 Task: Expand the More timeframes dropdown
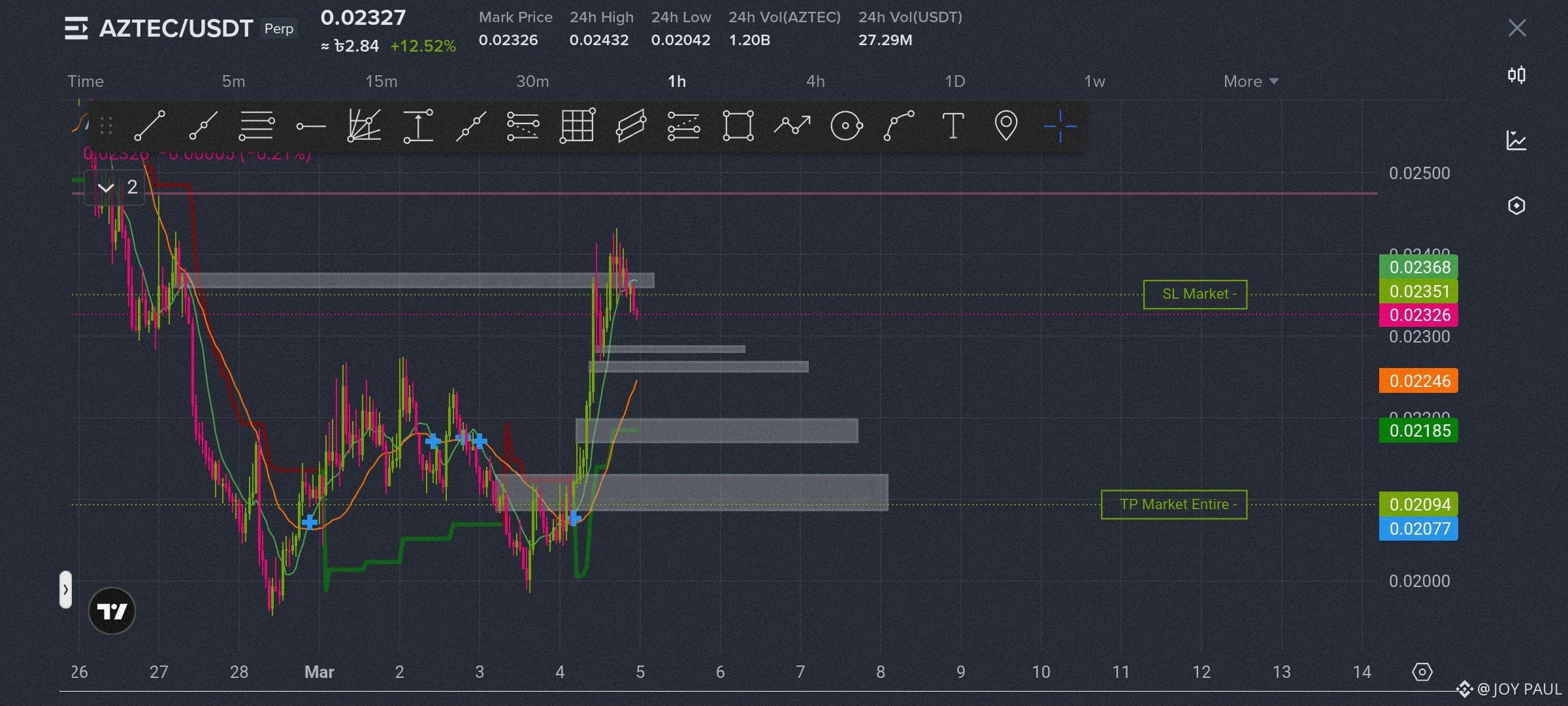[1250, 82]
